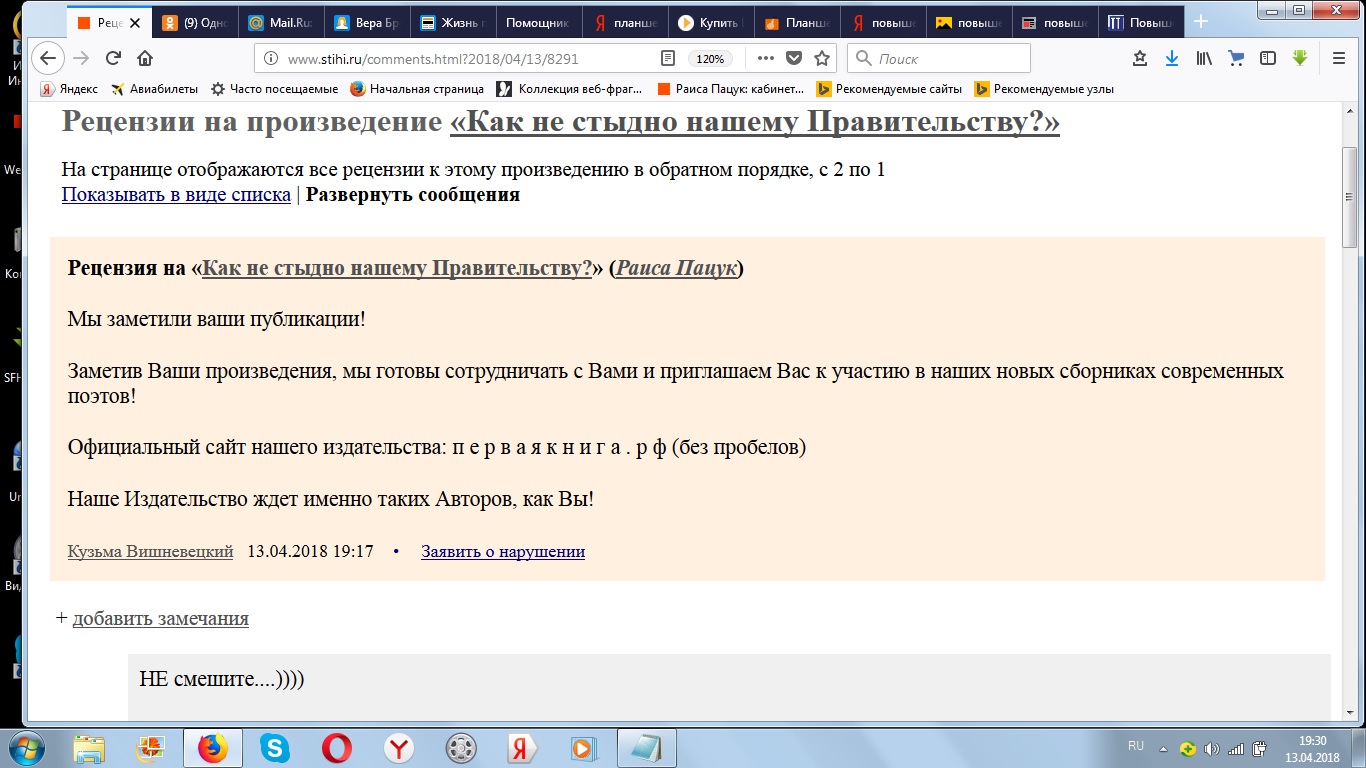
Task: Bookmark this page with the star
Action: pos(821,58)
